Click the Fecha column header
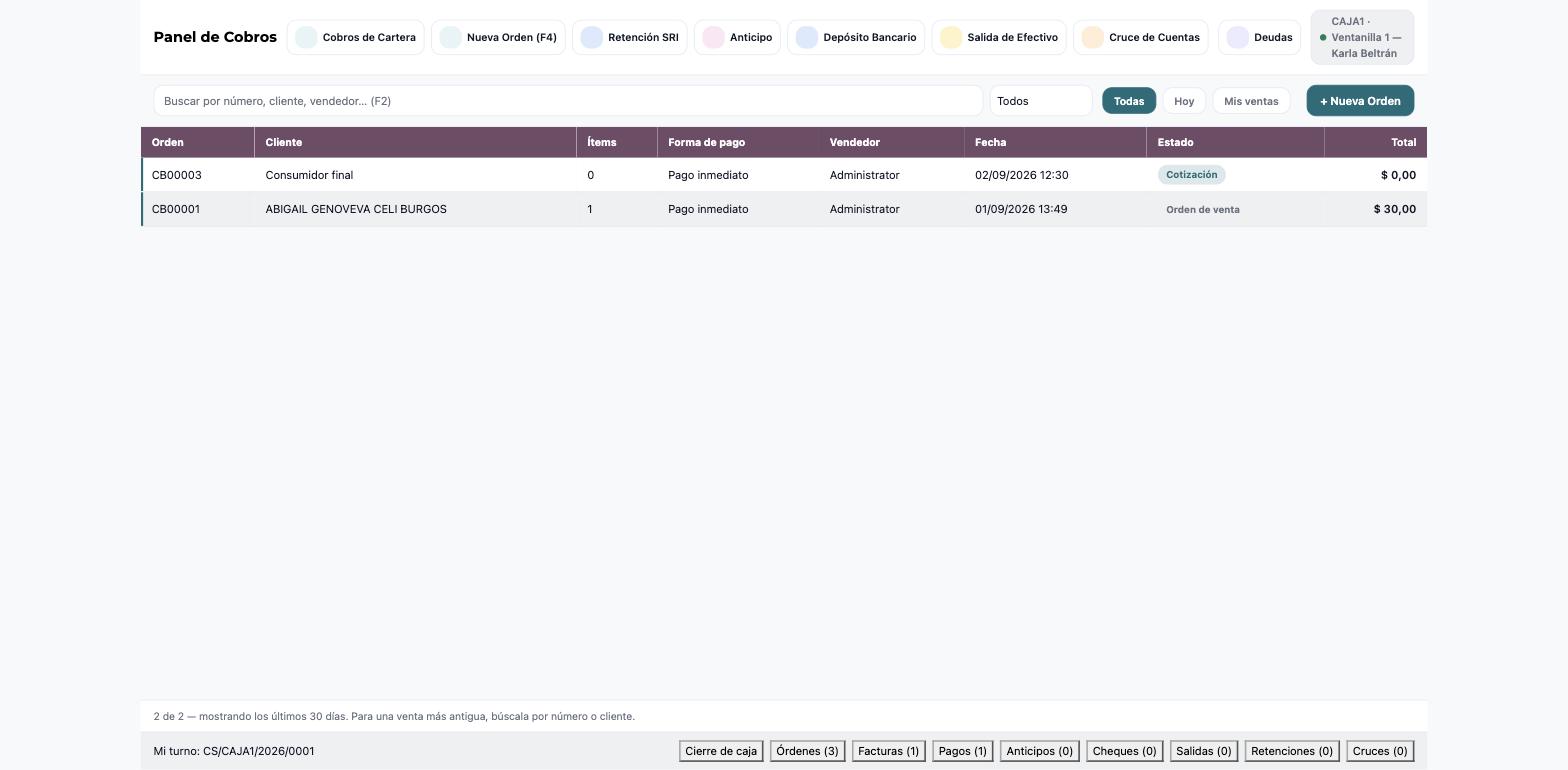The height and width of the screenshot is (770, 1568). click(1055, 142)
